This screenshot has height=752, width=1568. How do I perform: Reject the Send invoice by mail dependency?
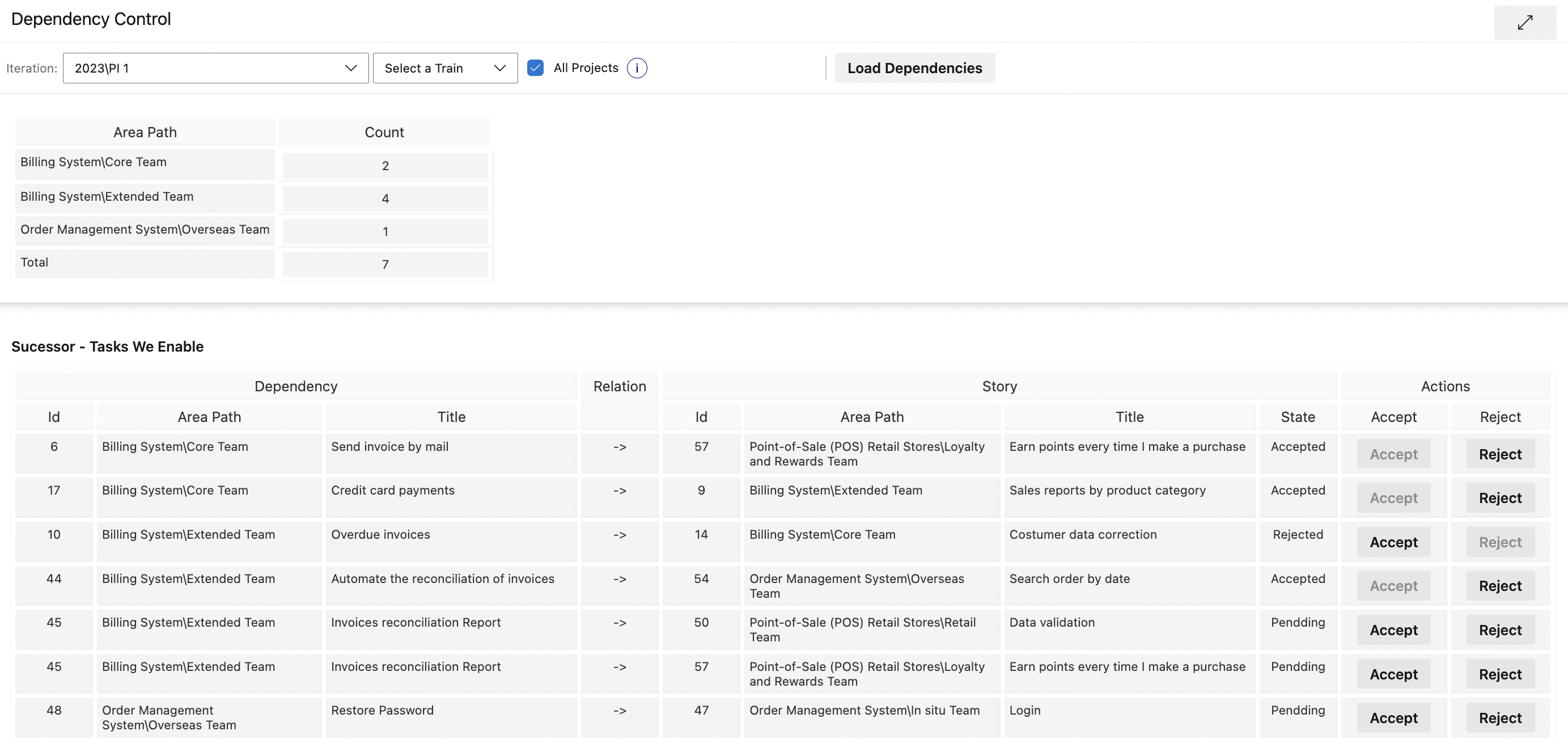[x=1499, y=454]
